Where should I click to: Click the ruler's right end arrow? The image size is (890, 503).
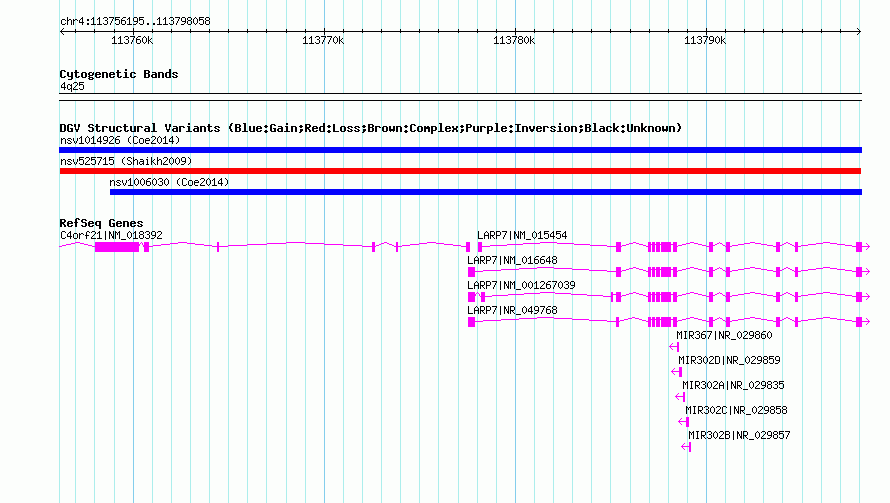coord(859,31)
